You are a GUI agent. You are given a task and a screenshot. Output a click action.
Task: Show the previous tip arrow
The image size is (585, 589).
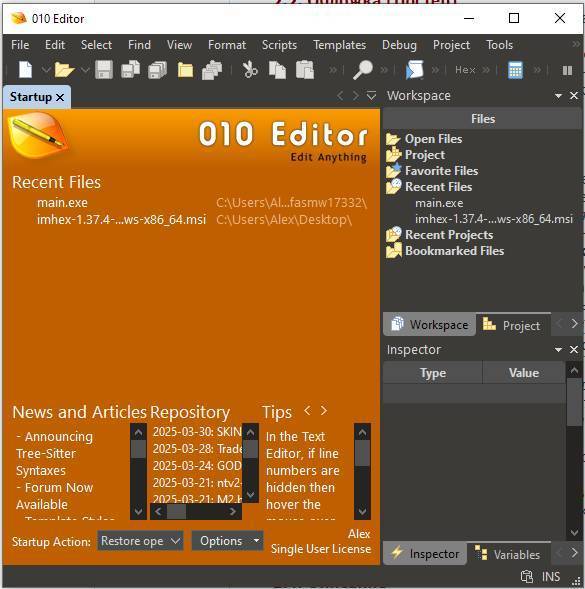[x=307, y=411]
